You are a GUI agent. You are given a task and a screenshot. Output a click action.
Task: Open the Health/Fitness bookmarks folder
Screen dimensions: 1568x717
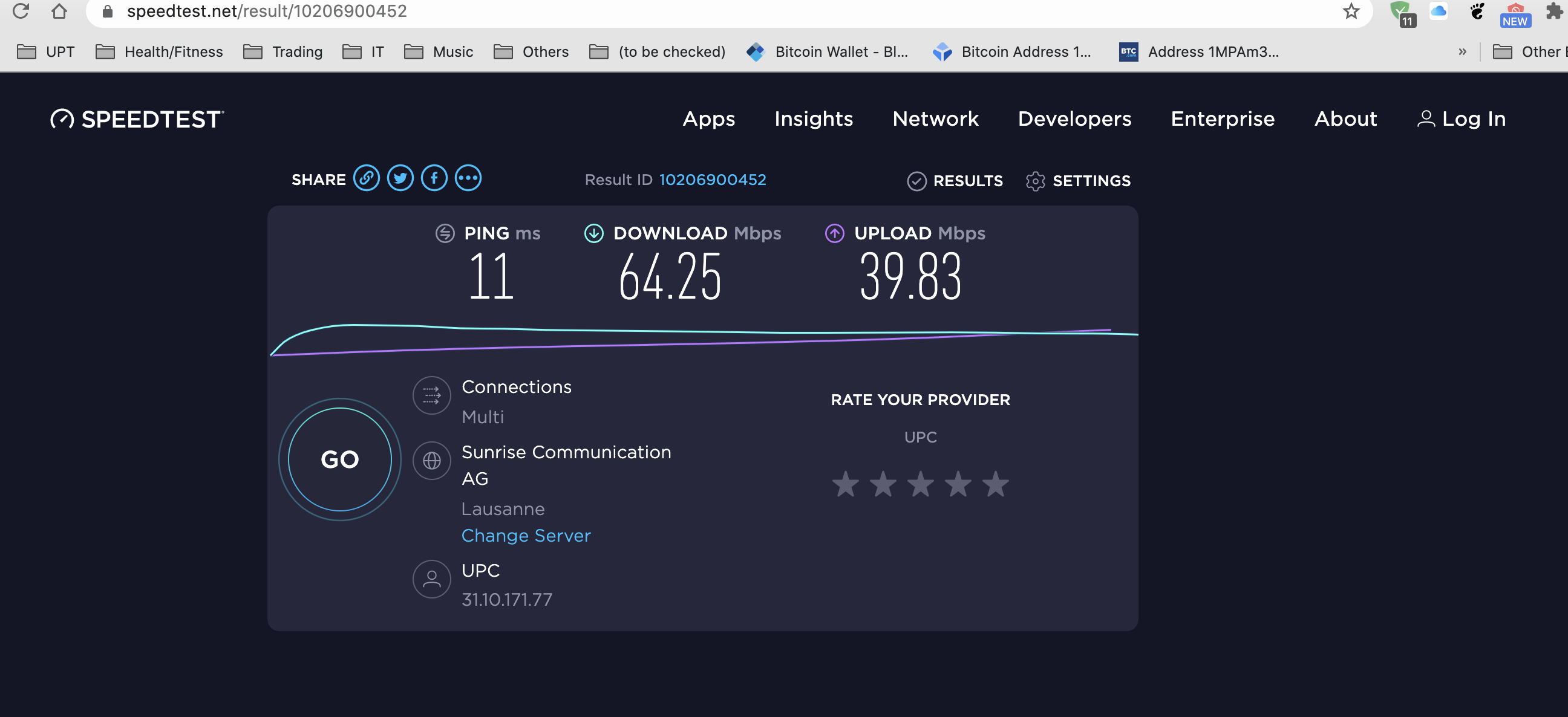[160, 52]
